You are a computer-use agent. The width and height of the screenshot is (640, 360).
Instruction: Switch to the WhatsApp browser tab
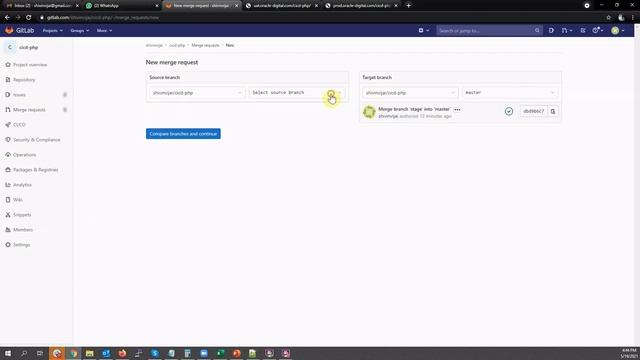click(122, 6)
